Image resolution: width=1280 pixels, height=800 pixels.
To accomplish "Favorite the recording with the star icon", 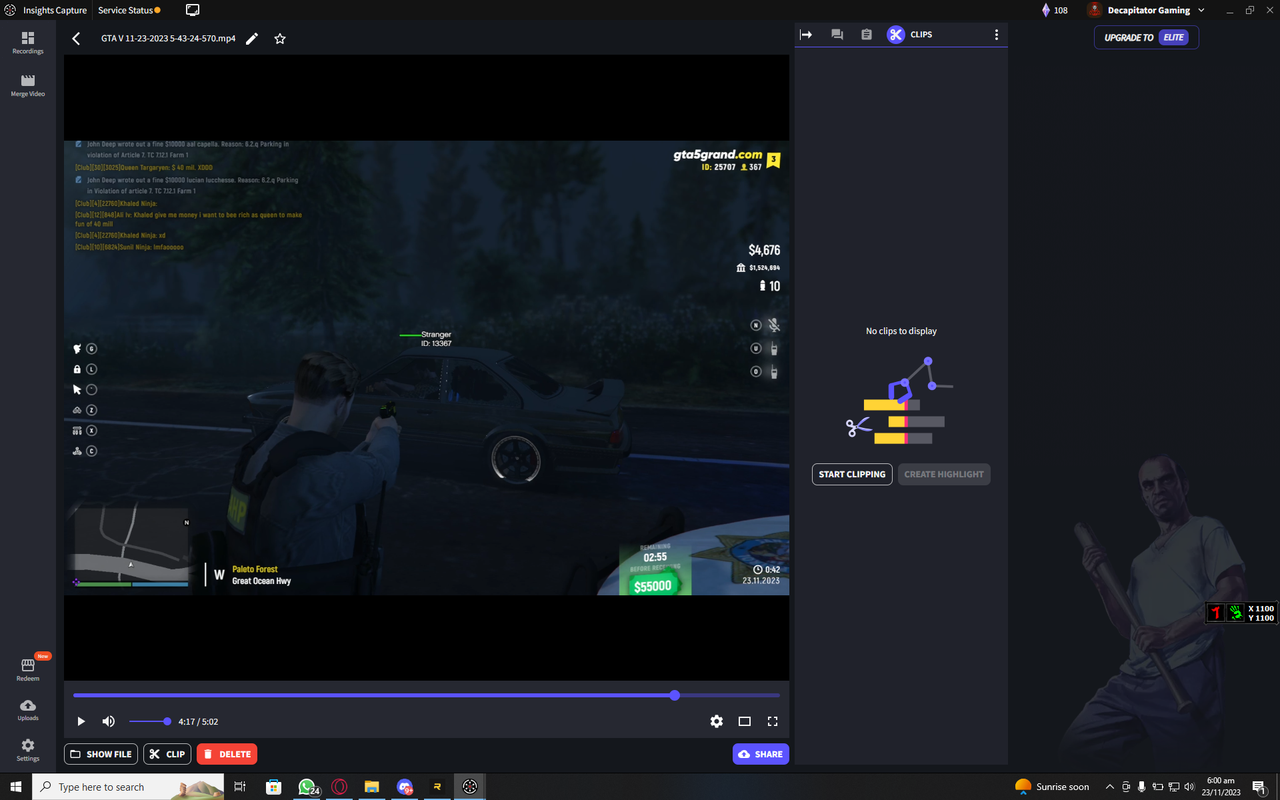I will click(x=280, y=38).
